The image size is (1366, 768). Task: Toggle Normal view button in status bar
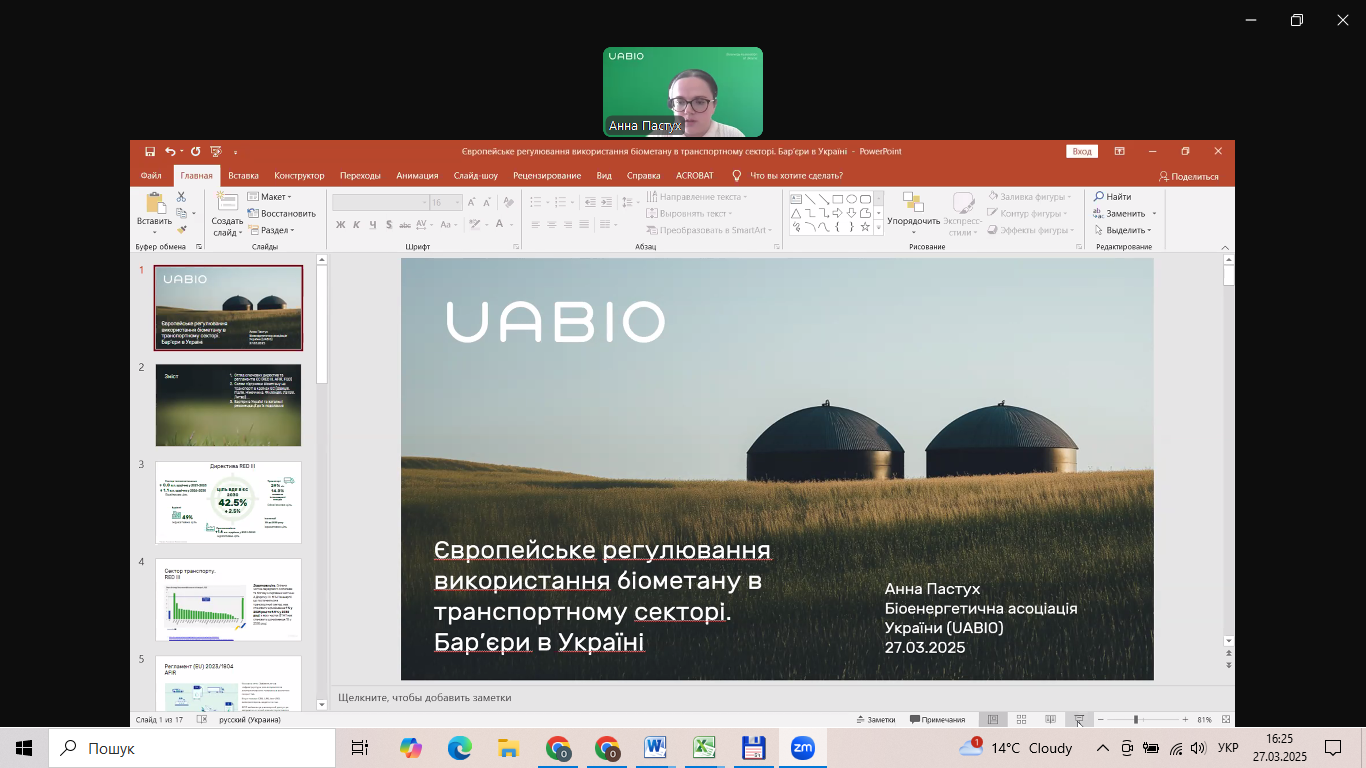992,719
